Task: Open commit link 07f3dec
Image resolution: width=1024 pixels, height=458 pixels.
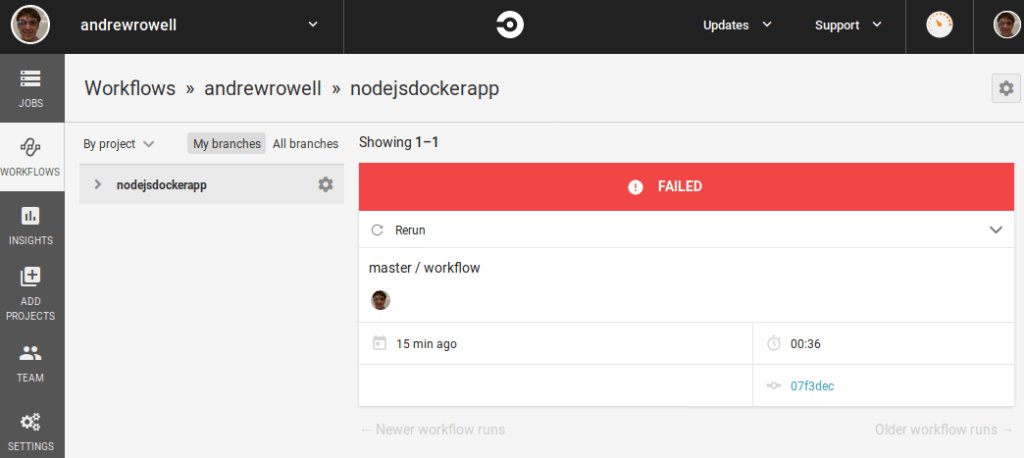Action: point(811,386)
